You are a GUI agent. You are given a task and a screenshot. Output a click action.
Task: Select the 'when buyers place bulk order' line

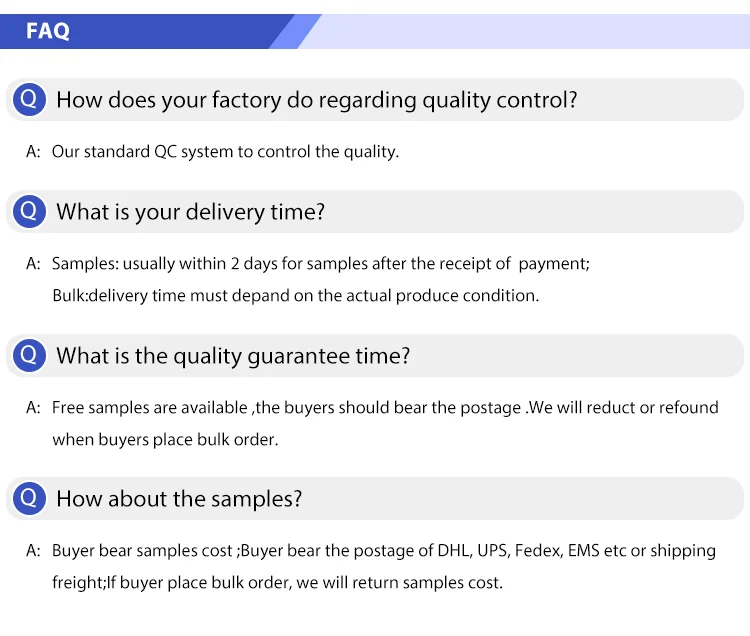pos(165,440)
